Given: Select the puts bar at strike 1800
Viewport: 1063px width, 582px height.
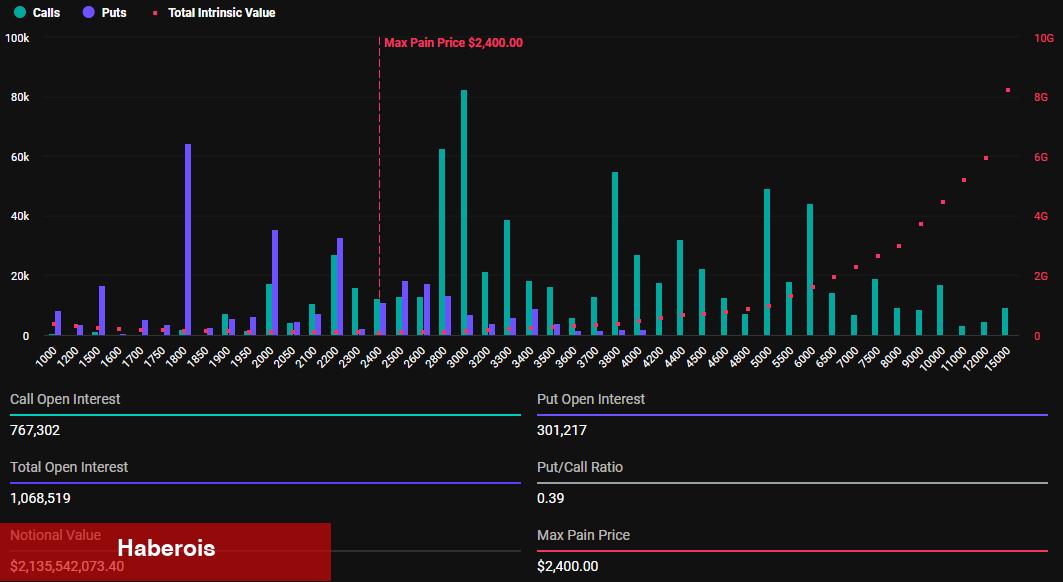Looking at the screenshot, I should [188, 239].
